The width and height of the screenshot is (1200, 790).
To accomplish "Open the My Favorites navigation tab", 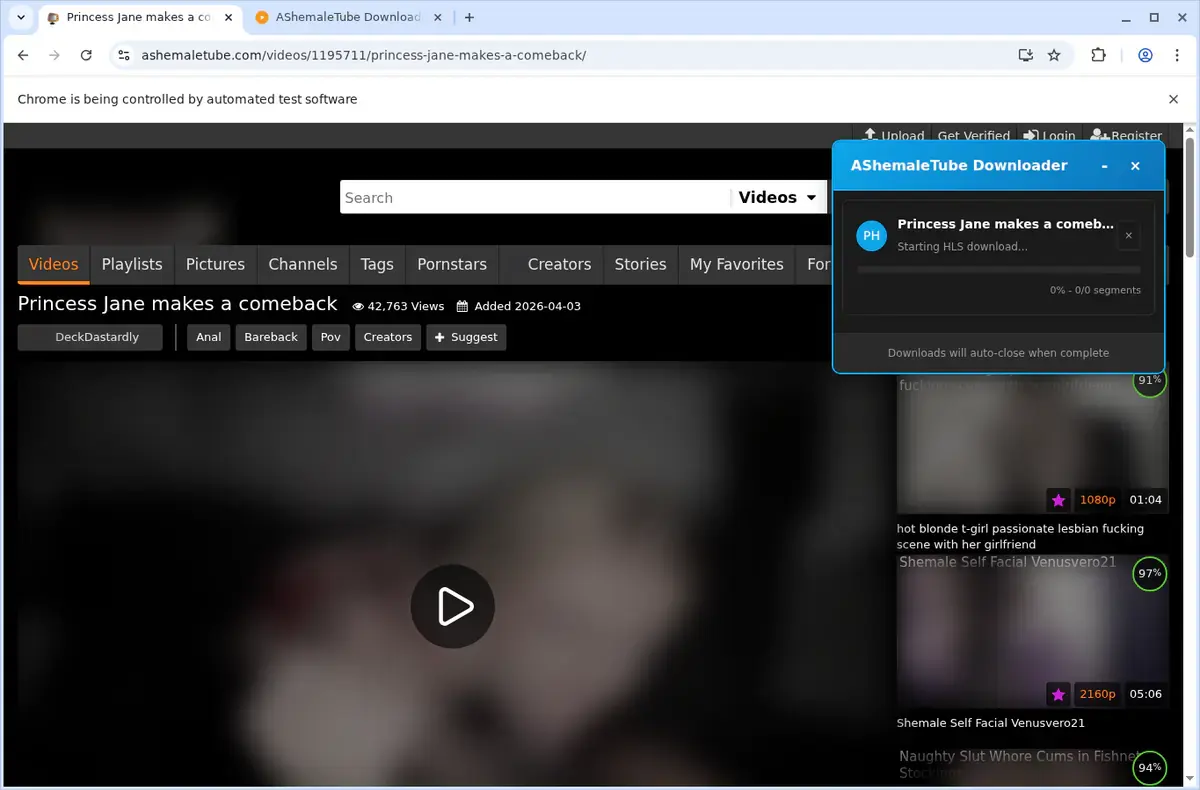I will click(x=737, y=264).
